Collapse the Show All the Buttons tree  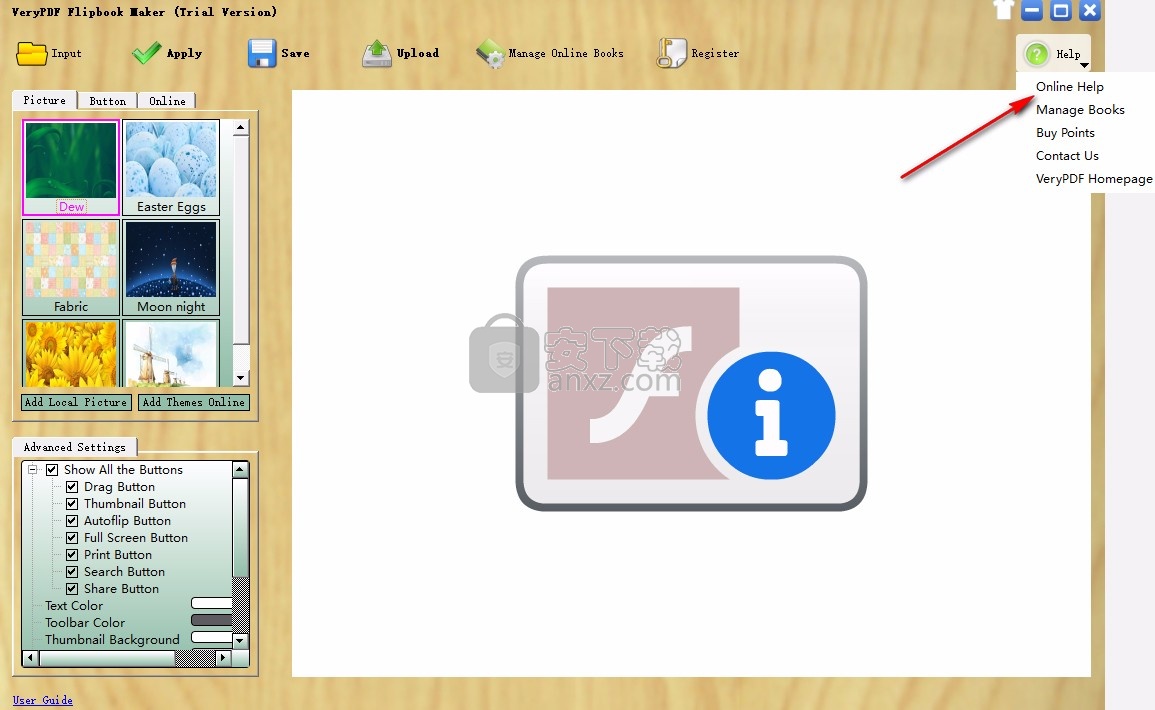coord(32,470)
